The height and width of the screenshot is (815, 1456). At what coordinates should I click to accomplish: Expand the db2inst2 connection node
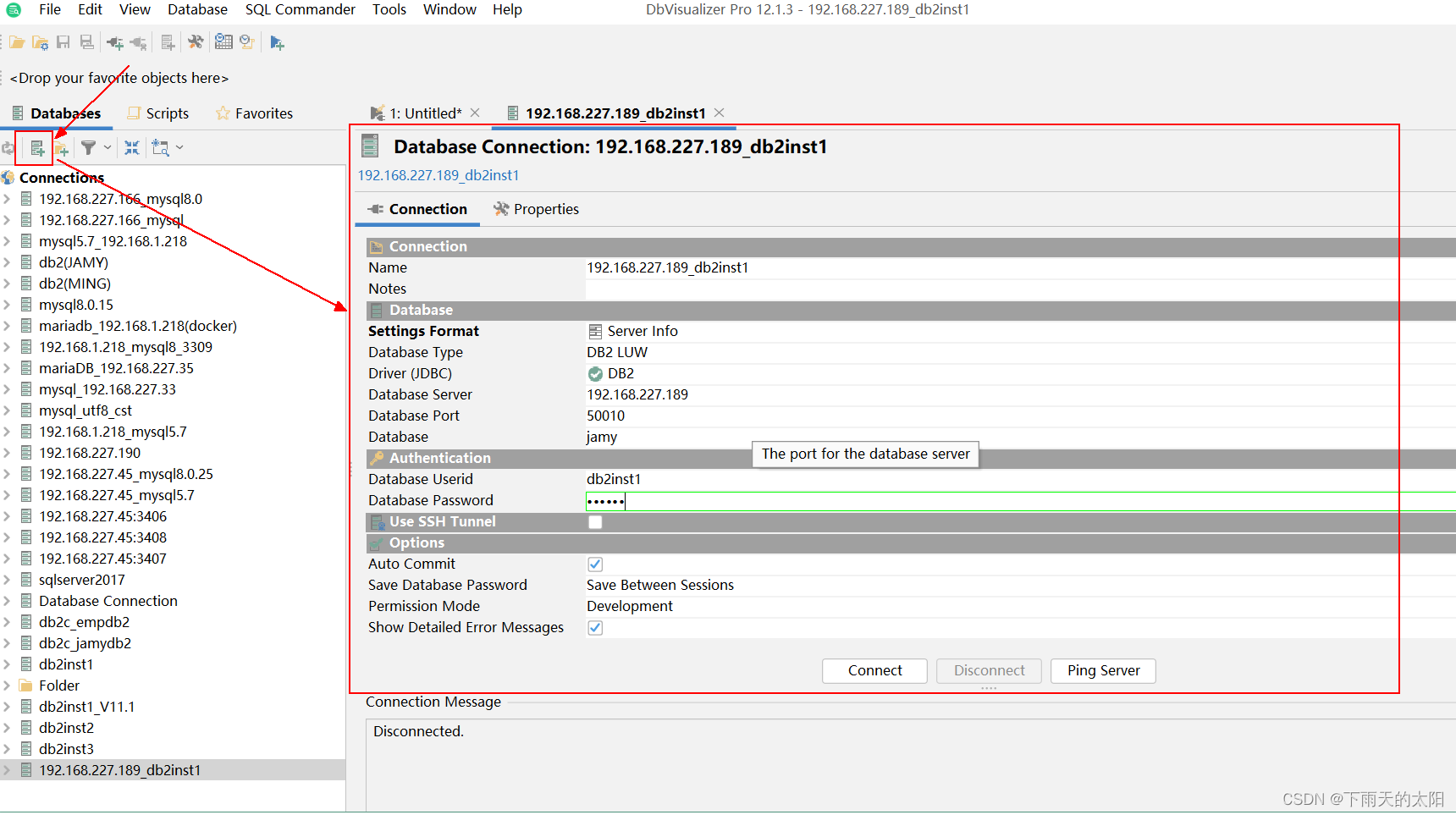click(x=7, y=728)
